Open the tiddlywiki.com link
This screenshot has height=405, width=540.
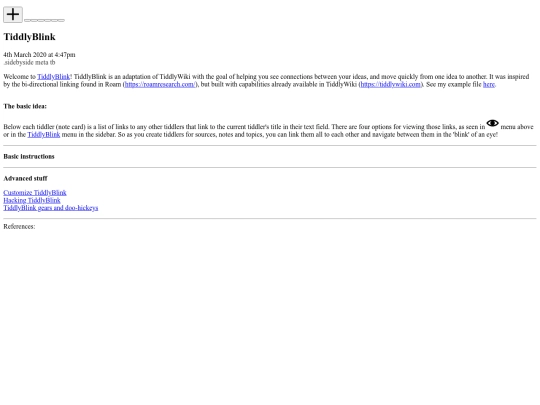[x=391, y=84]
